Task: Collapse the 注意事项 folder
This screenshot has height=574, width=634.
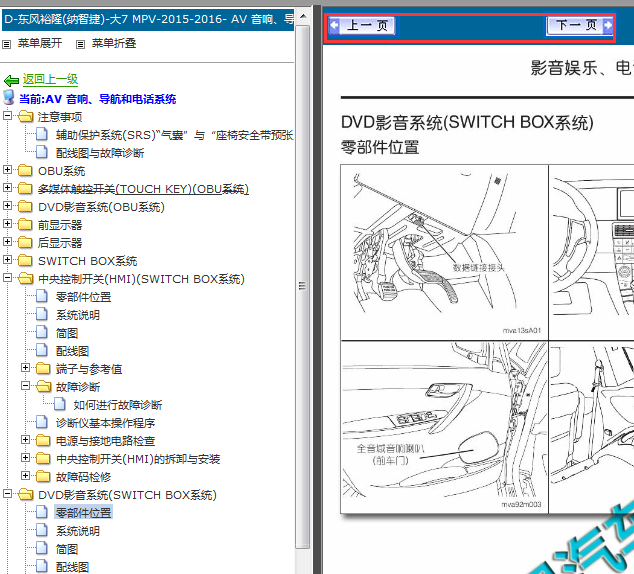Action: point(7,116)
